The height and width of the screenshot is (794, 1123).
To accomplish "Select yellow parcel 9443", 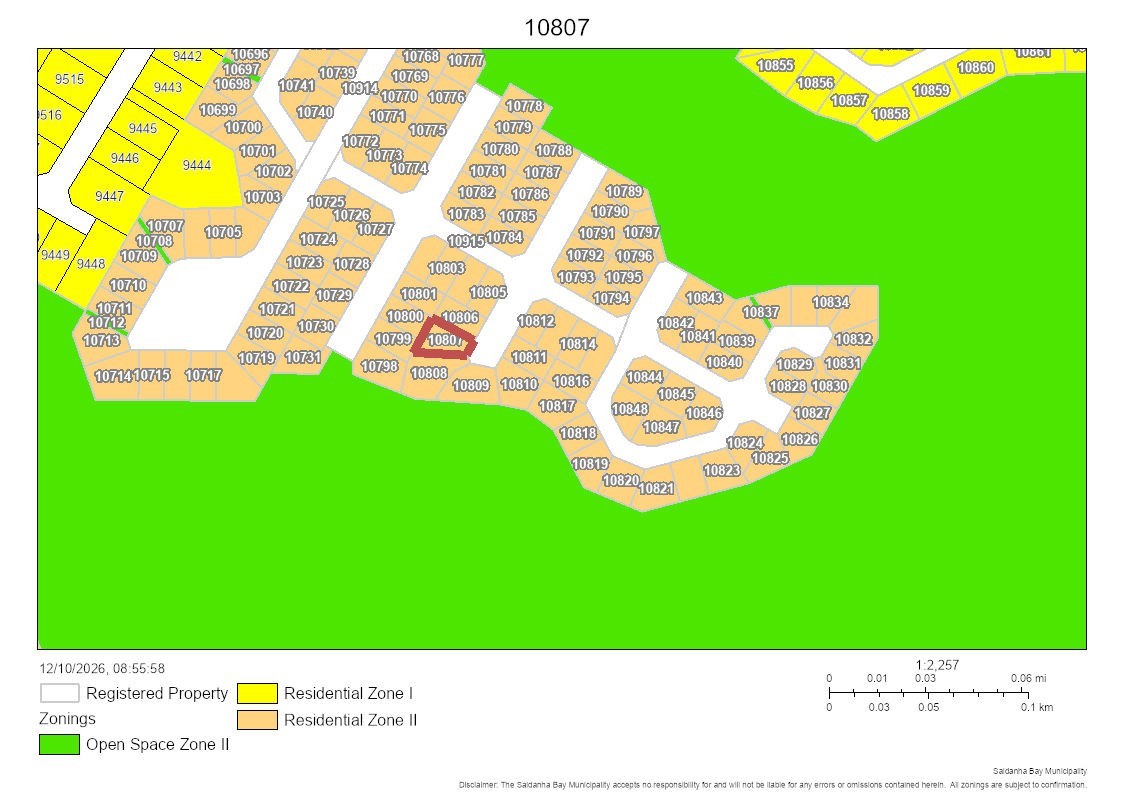I will 168,87.
